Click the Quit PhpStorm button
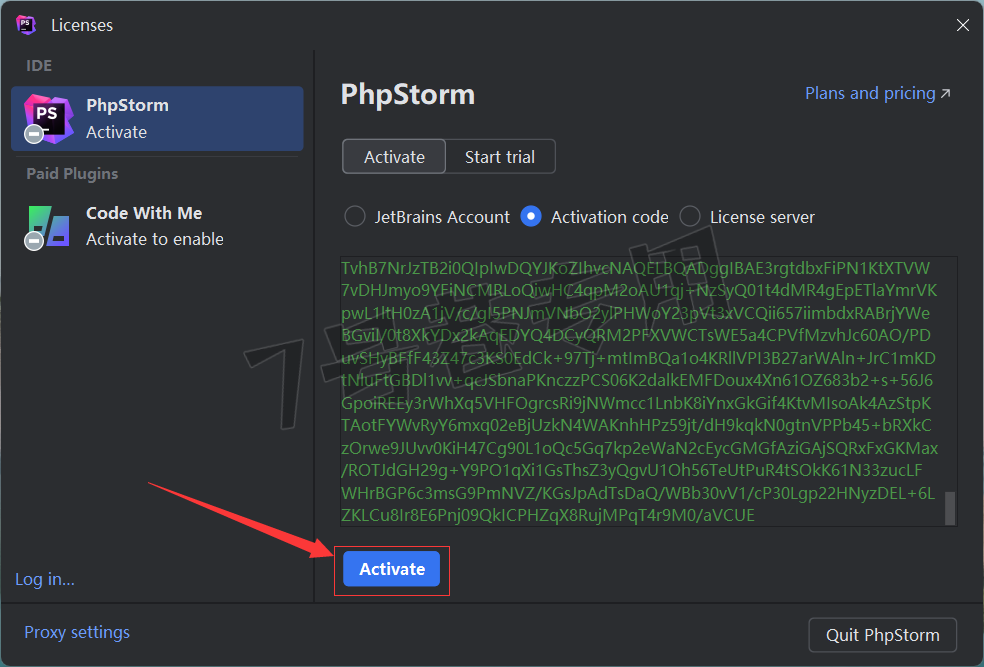This screenshot has width=984, height=667. point(882,635)
